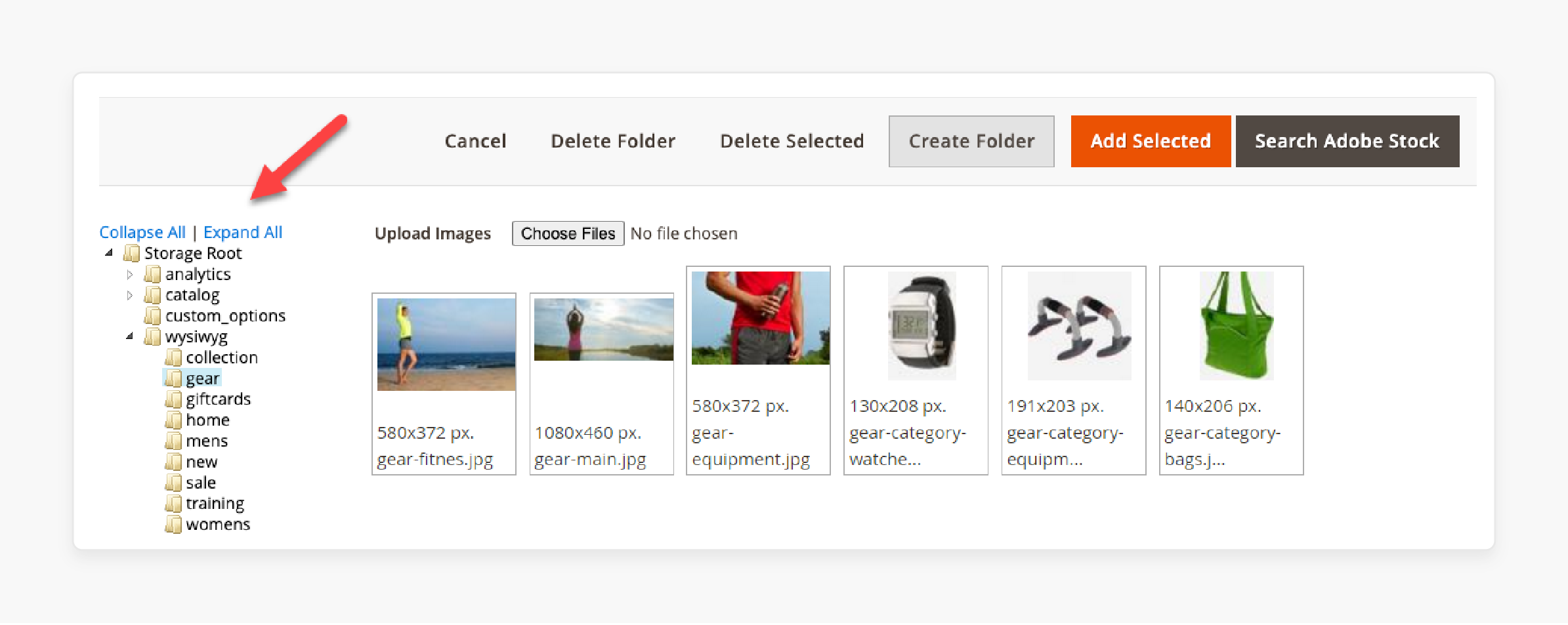Click the gear-main.jpg file name
Viewport: 1568px width, 625px height.
pos(590,460)
